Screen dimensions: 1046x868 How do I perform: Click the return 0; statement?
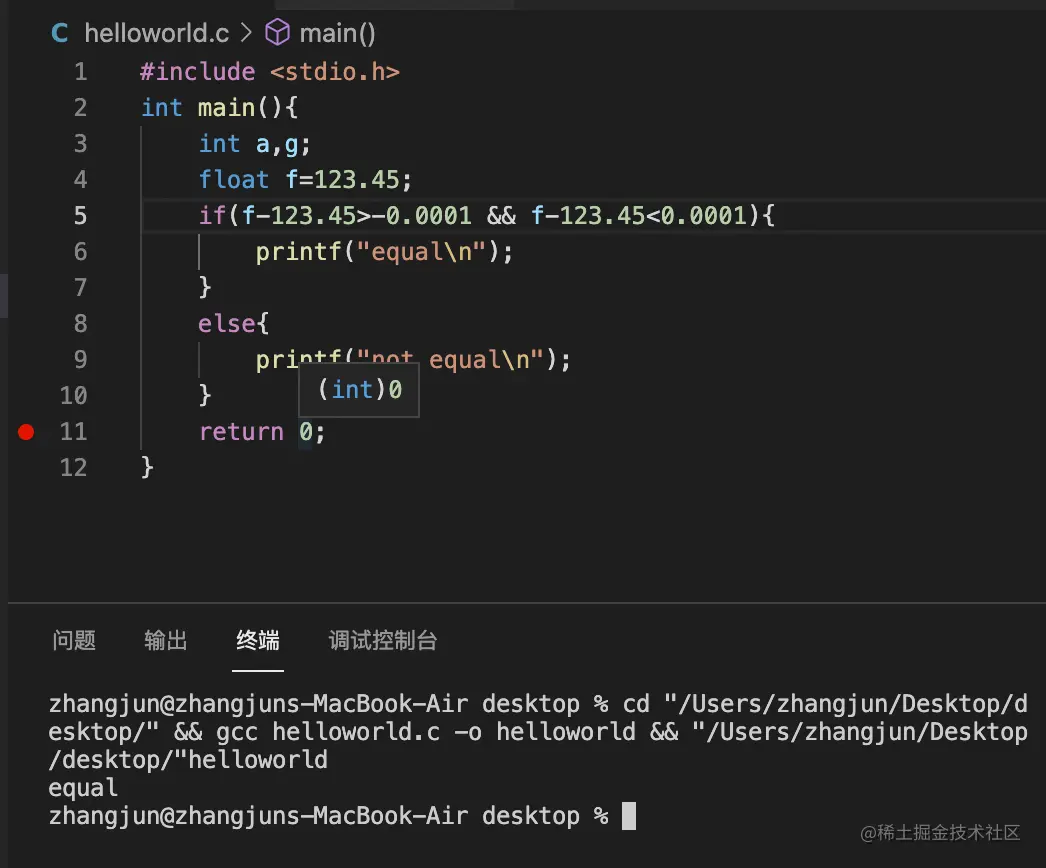pos(262,432)
